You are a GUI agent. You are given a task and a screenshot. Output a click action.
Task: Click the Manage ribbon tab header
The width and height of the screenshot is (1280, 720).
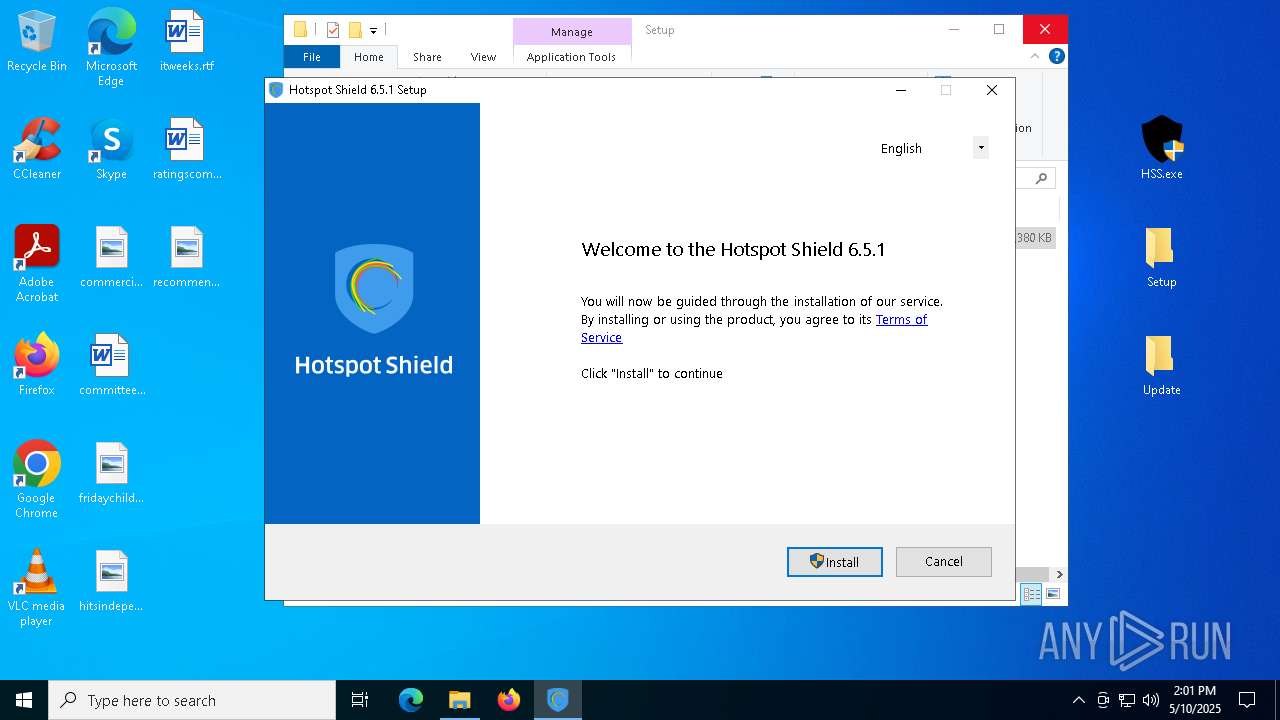572,32
